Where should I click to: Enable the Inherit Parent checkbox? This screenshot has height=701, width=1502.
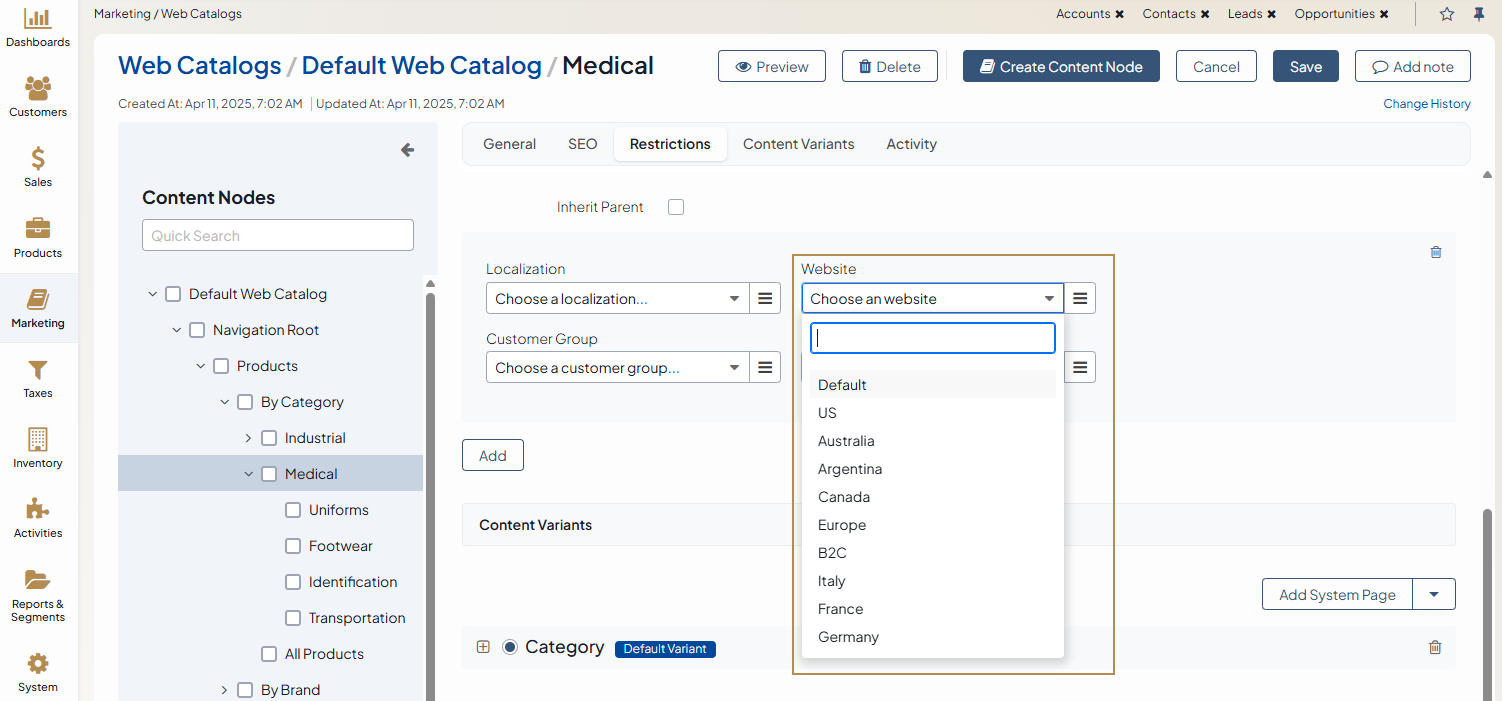click(x=676, y=207)
